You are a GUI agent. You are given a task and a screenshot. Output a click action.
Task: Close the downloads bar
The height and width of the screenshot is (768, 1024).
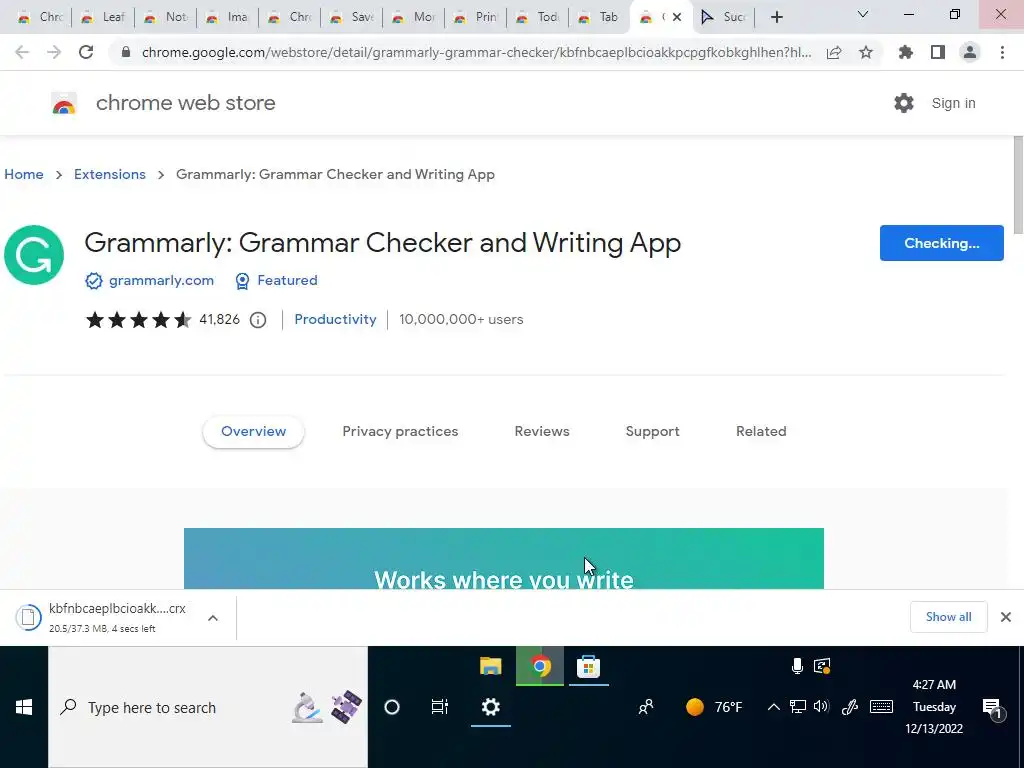pos(1006,617)
